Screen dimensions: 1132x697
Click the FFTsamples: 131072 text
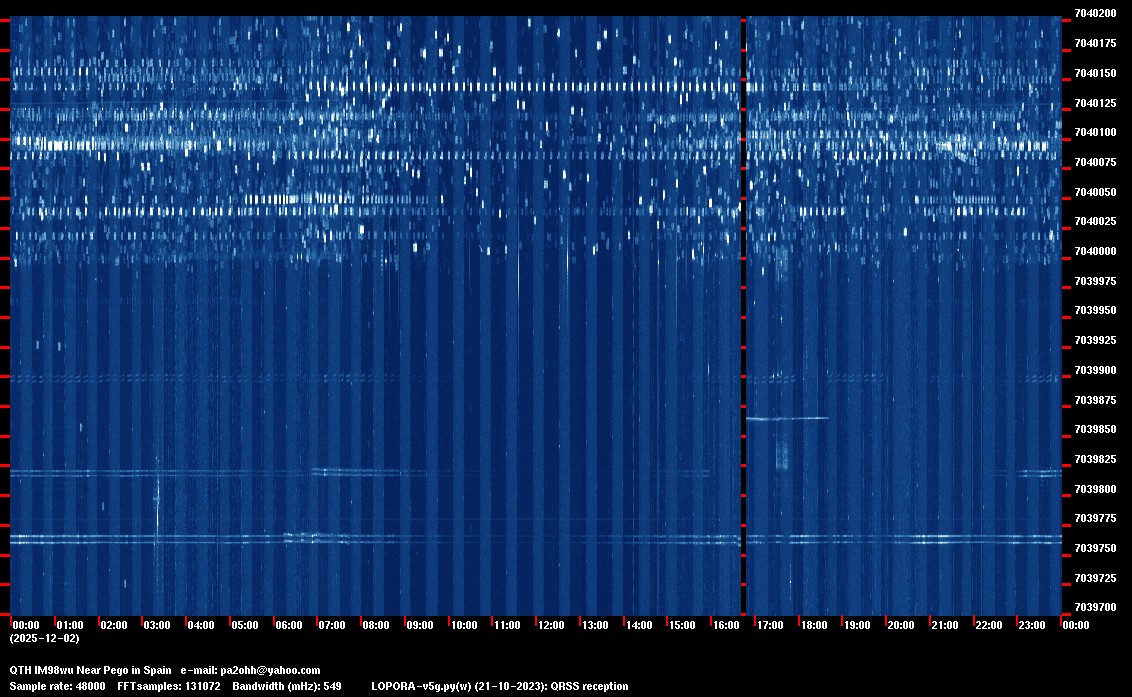169,686
